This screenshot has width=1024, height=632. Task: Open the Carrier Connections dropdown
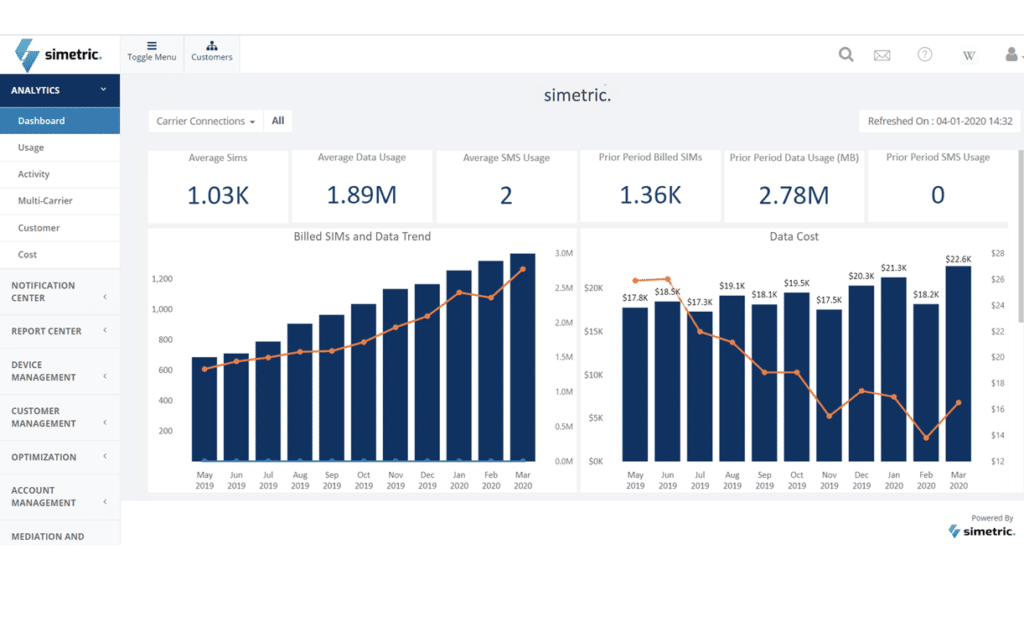click(206, 121)
